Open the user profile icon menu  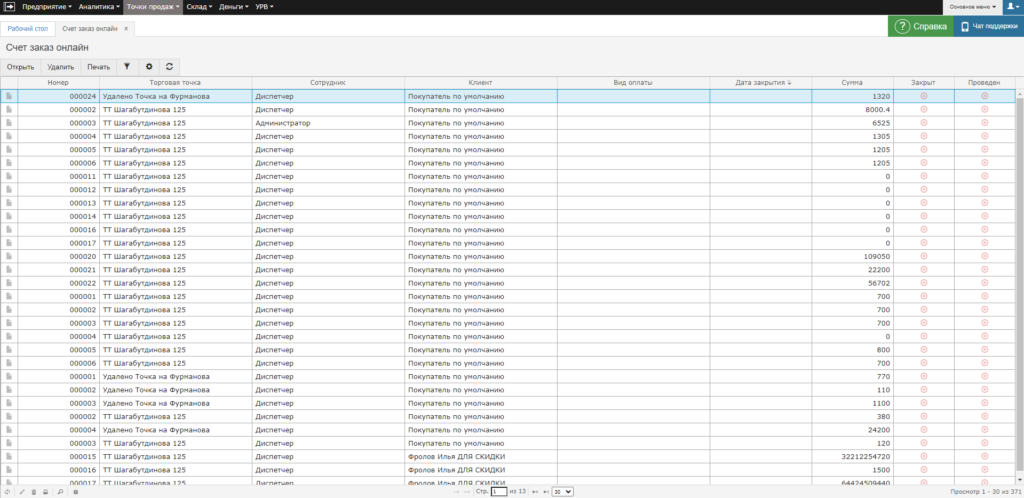pos(1011,7)
